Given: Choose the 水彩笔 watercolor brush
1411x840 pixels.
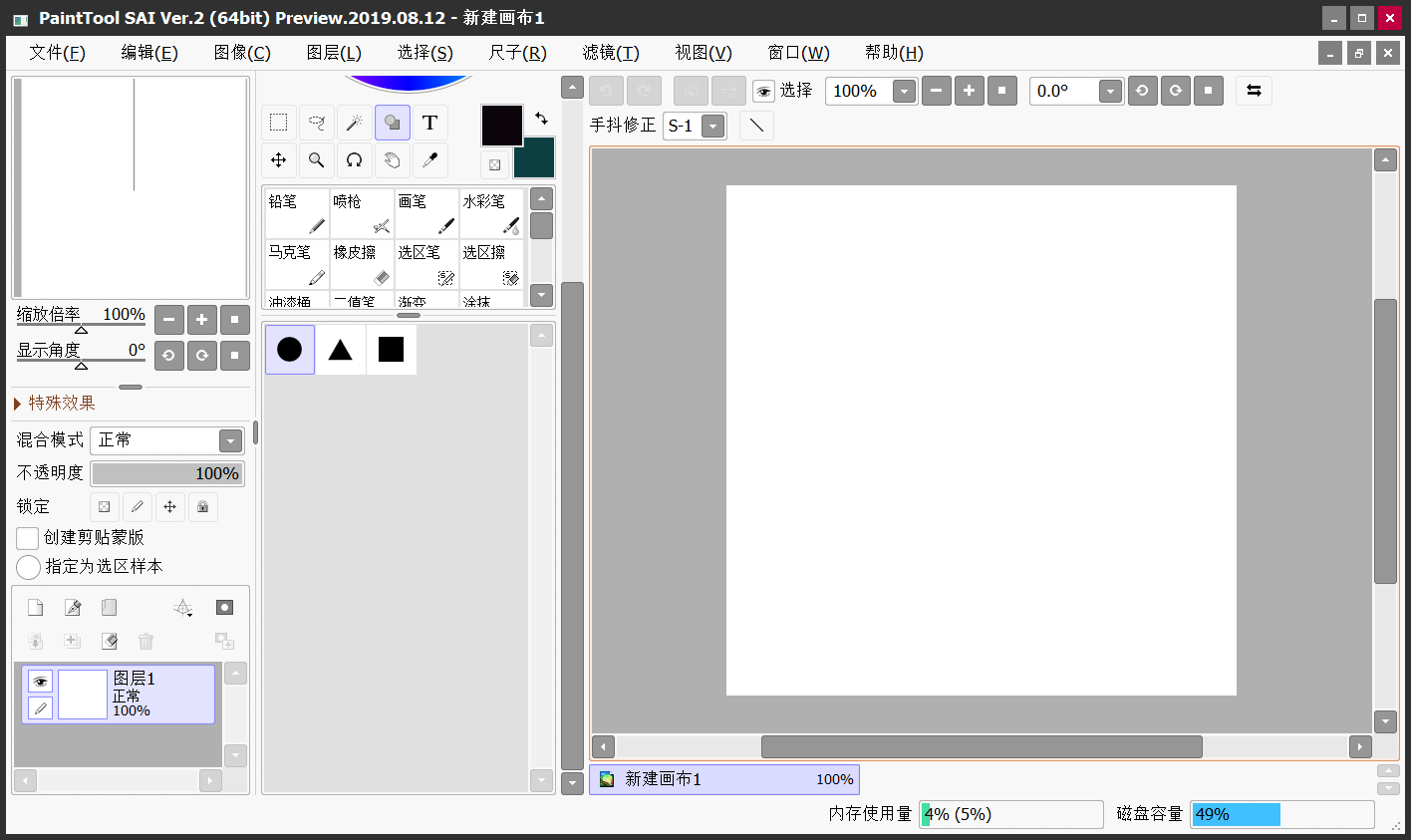Looking at the screenshot, I should [x=491, y=213].
